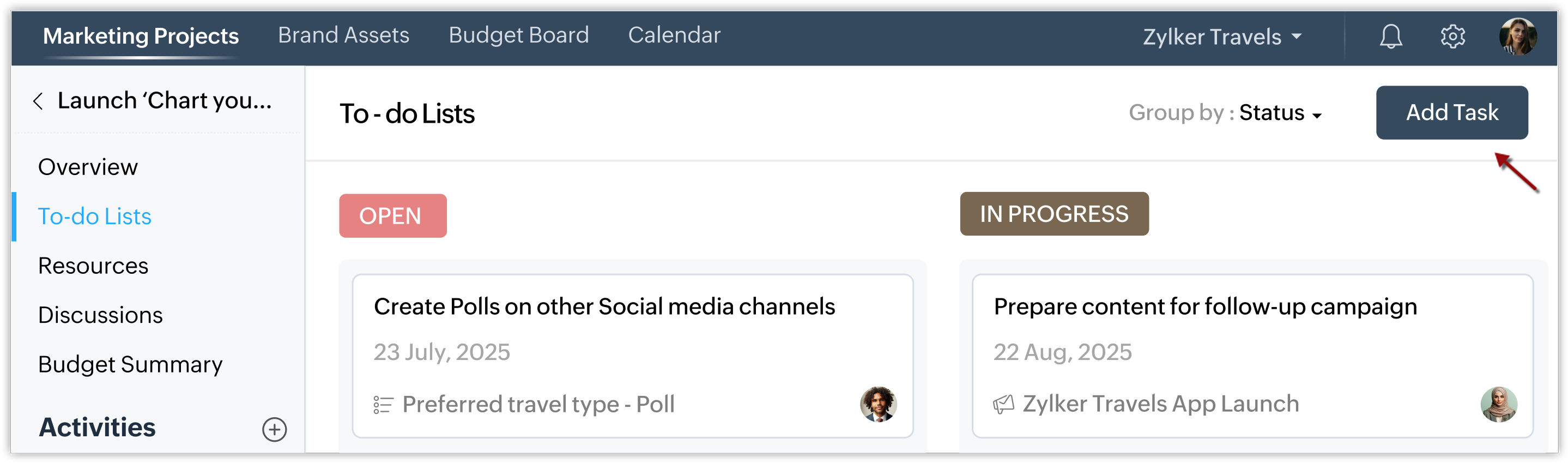
Task: Go to the Calendar tab
Action: click(x=674, y=35)
